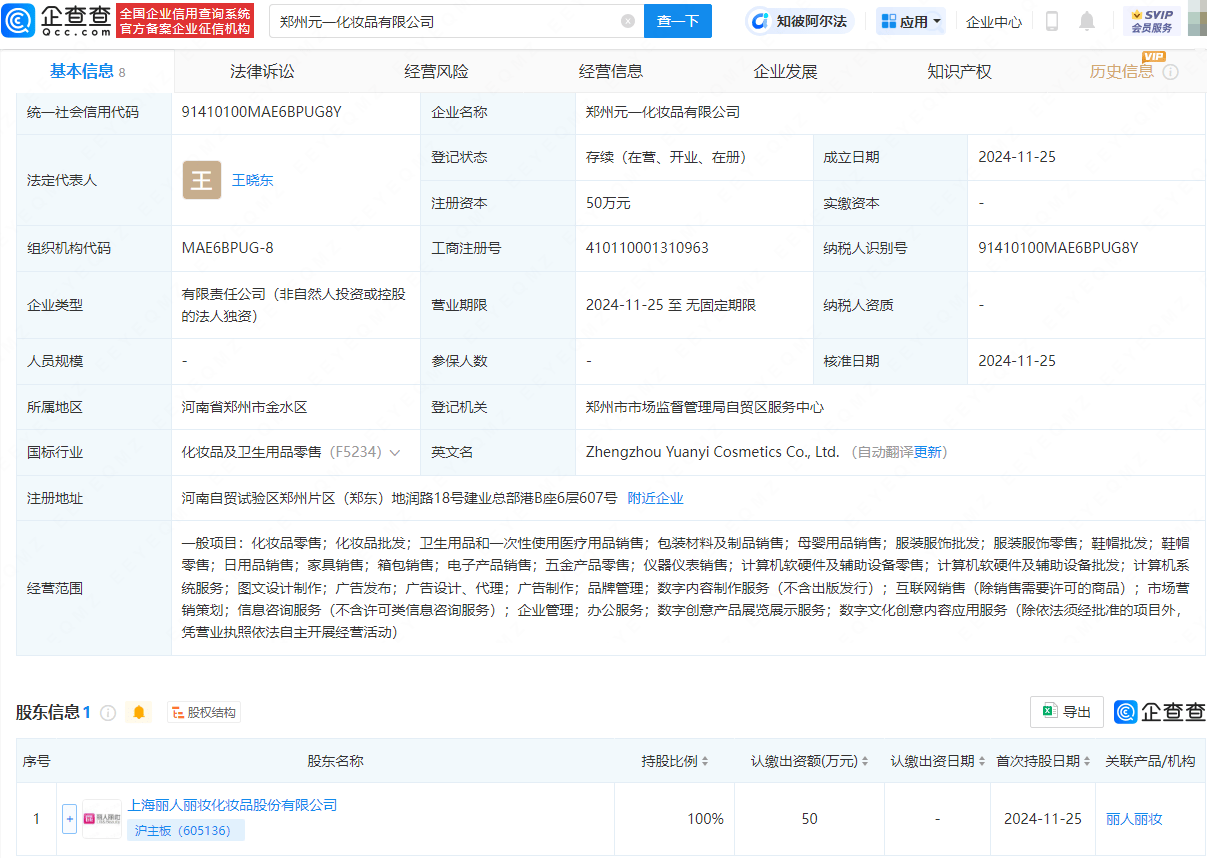Open related product 丽人丽妆 link
This screenshot has width=1207, height=858.
tap(1134, 819)
